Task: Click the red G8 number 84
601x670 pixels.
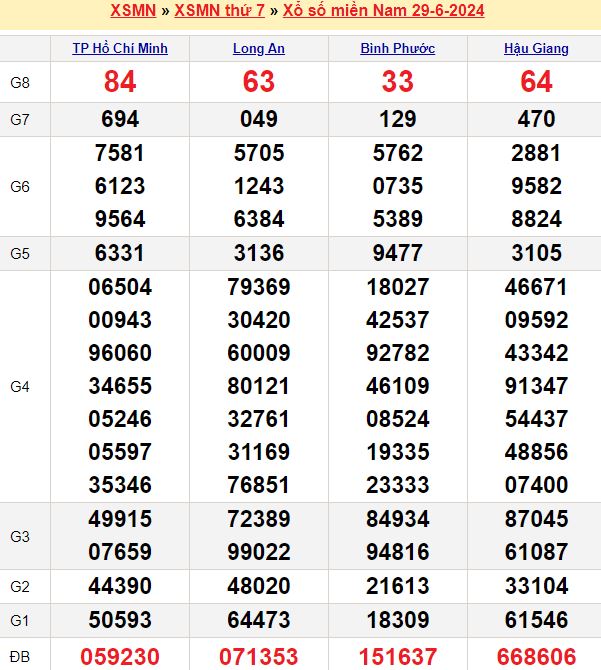Action: click(x=120, y=82)
